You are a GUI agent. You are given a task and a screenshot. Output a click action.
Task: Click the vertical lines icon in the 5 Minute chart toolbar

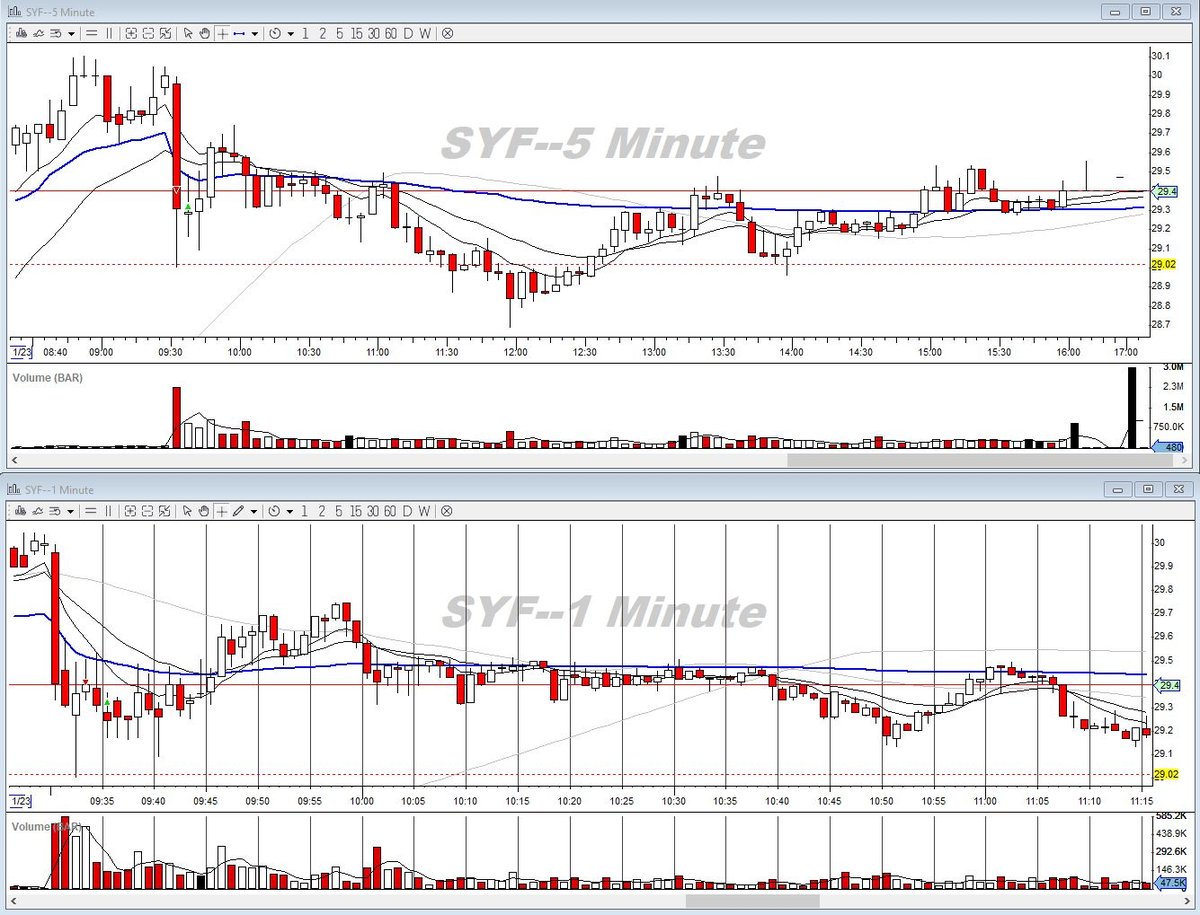coord(109,33)
